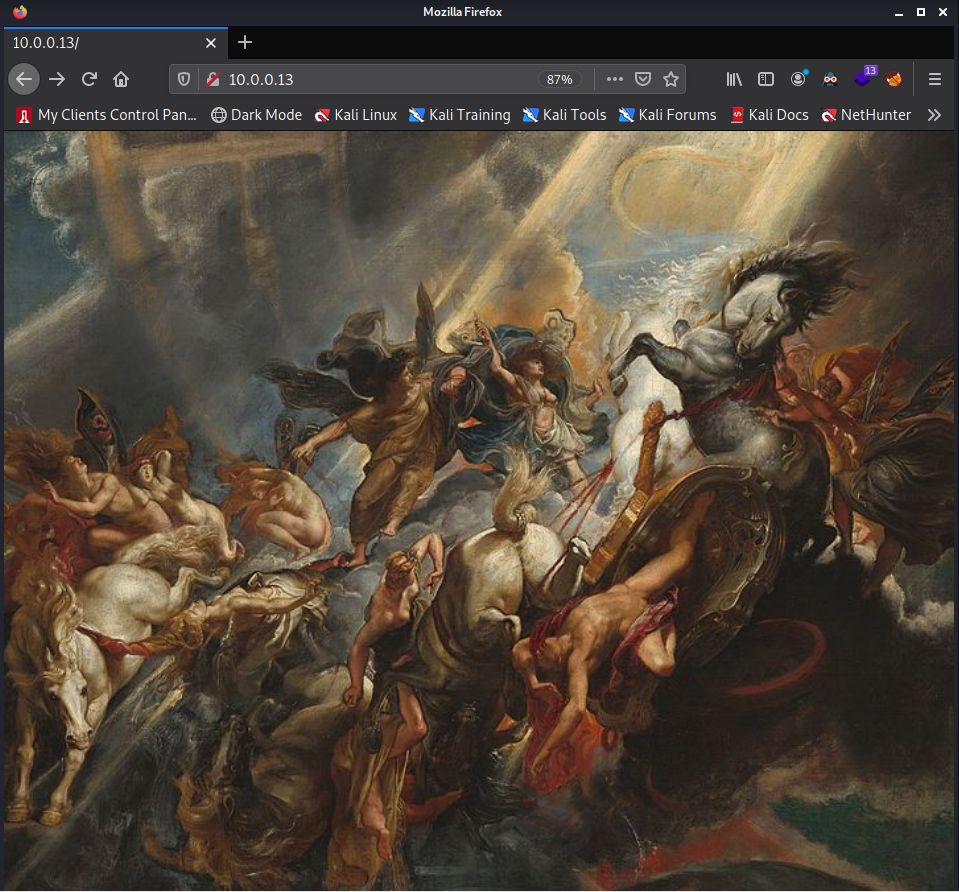Maximize the Firefox window

tap(920, 12)
